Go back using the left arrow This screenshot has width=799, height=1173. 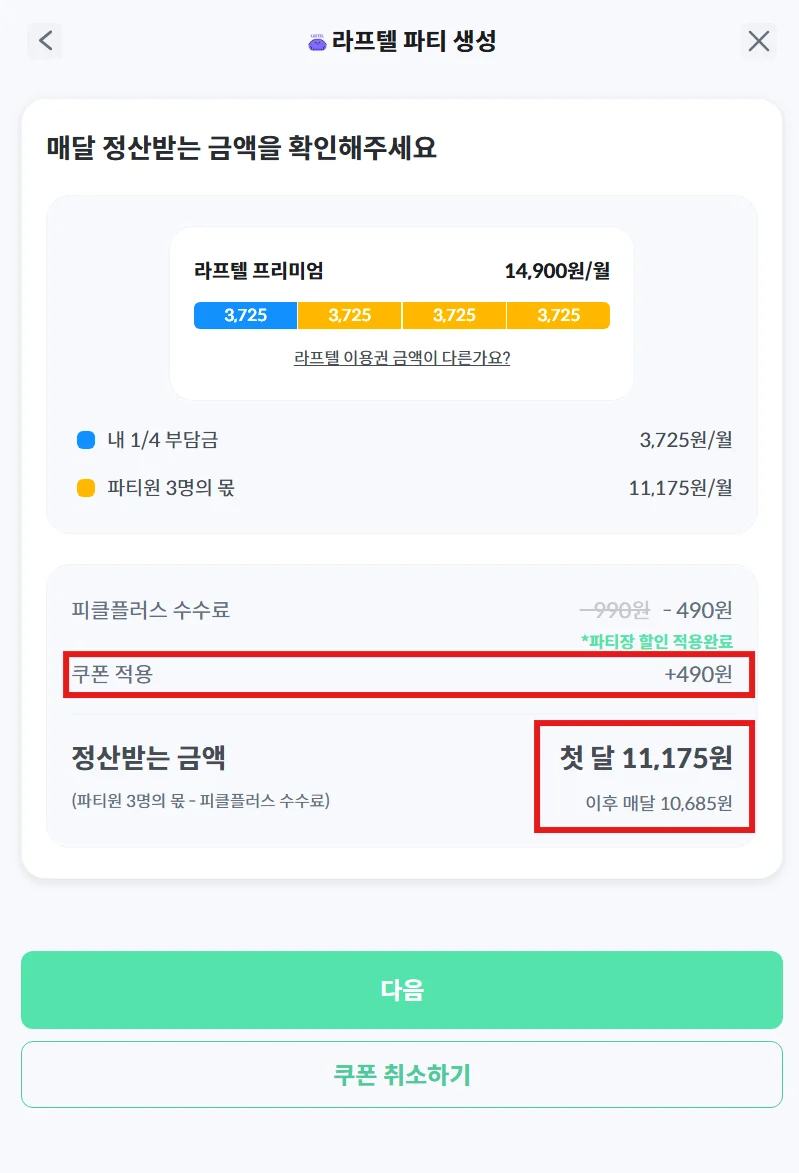[45, 41]
